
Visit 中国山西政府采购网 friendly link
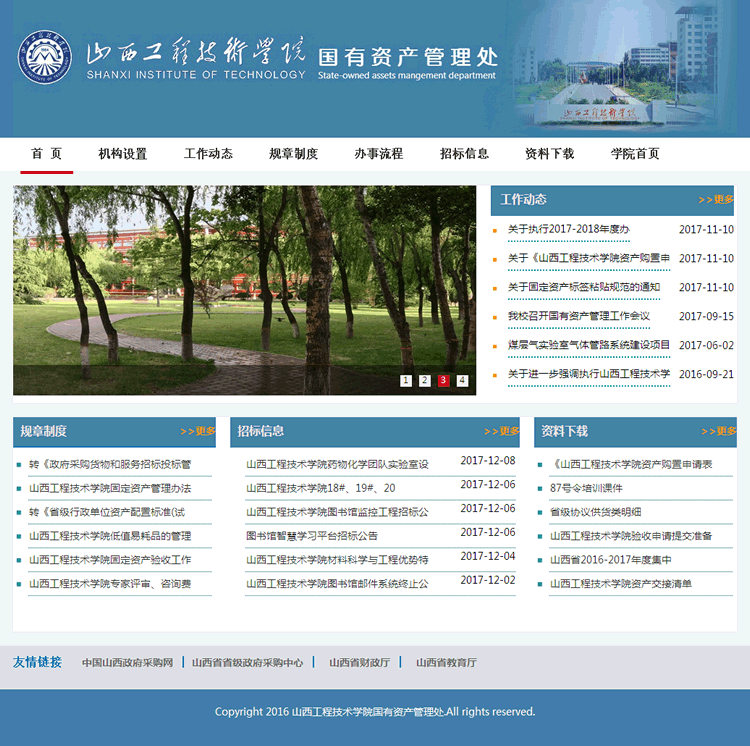[128, 663]
